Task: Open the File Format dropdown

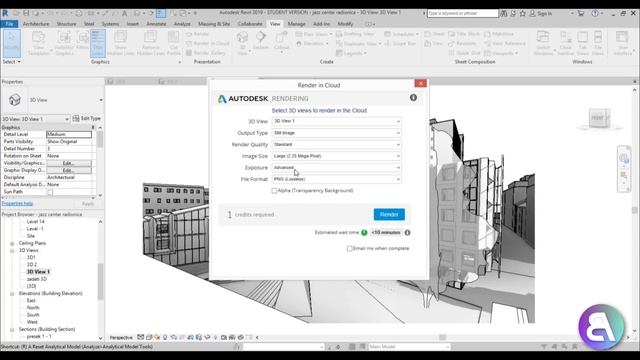Action: pos(336,179)
